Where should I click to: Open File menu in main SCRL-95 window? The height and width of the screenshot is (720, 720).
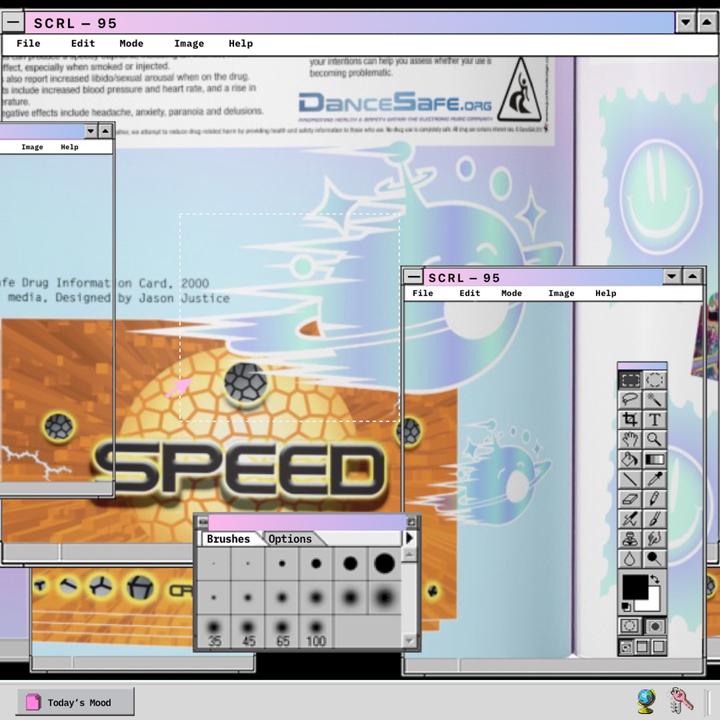click(28, 44)
